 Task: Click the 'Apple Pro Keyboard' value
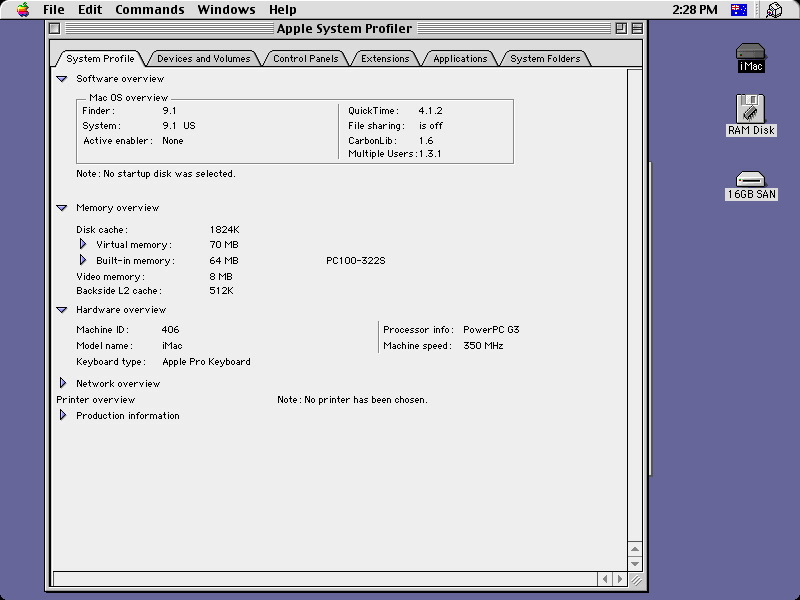[206, 362]
